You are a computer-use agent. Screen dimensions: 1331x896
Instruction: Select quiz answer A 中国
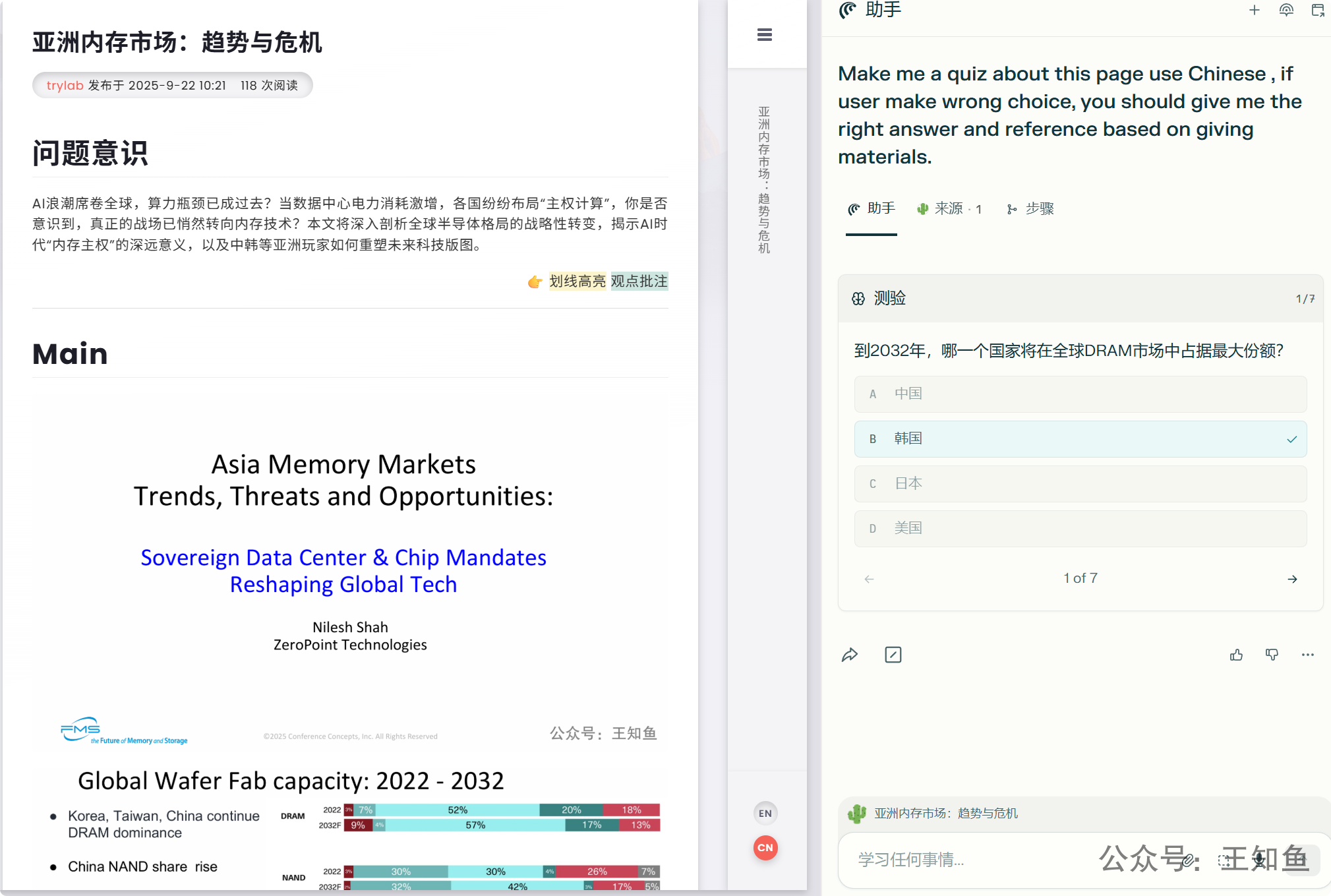tap(1080, 394)
